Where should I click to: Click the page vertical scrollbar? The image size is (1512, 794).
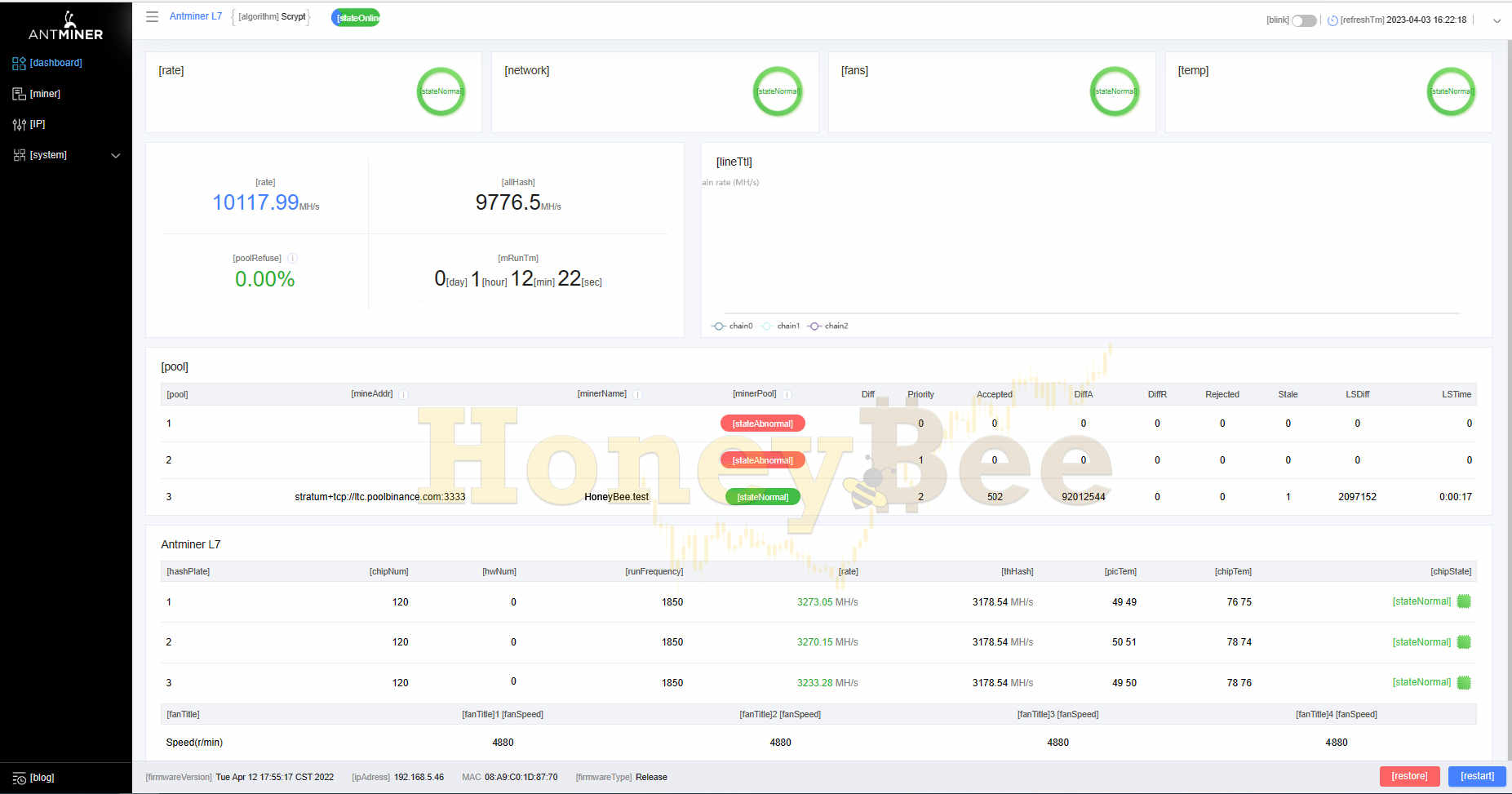pyautogui.click(x=1508, y=400)
